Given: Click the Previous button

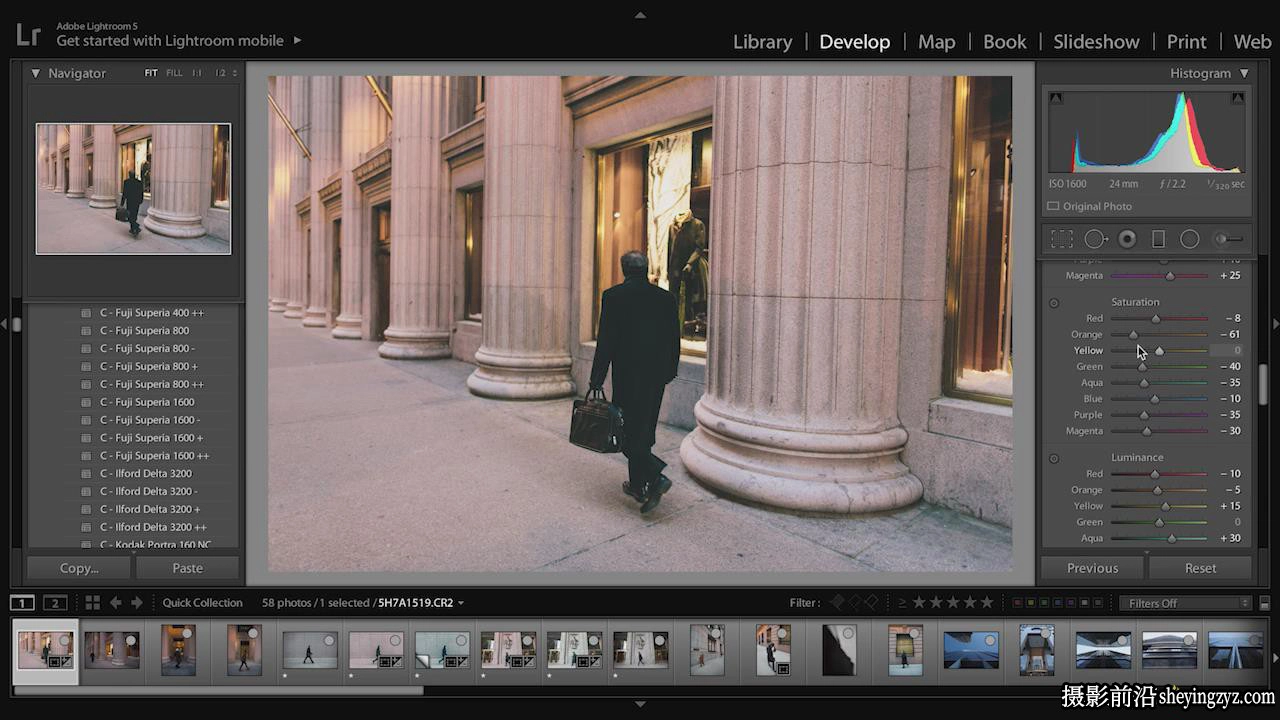Looking at the screenshot, I should (x=1093, y=568).
